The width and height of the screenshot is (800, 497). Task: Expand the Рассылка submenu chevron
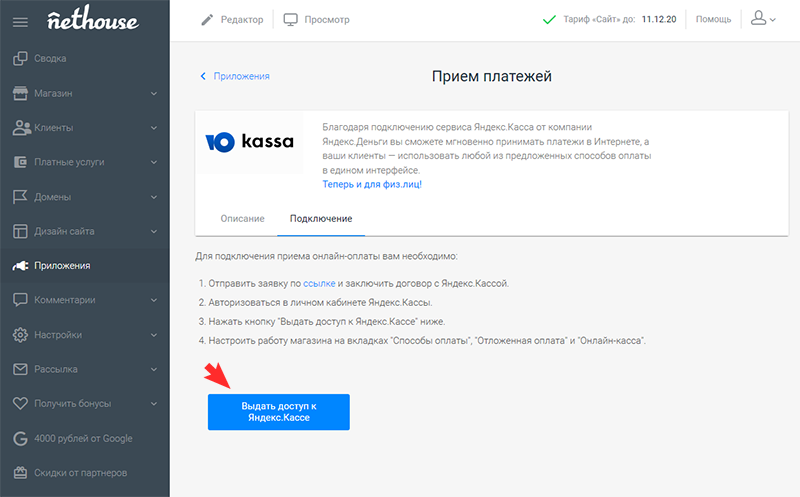154,369
